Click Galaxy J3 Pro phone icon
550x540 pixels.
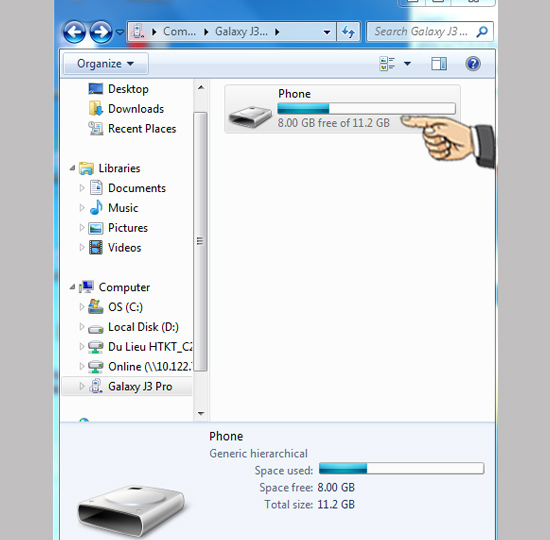pyautogui.click(x=95, y=386)
